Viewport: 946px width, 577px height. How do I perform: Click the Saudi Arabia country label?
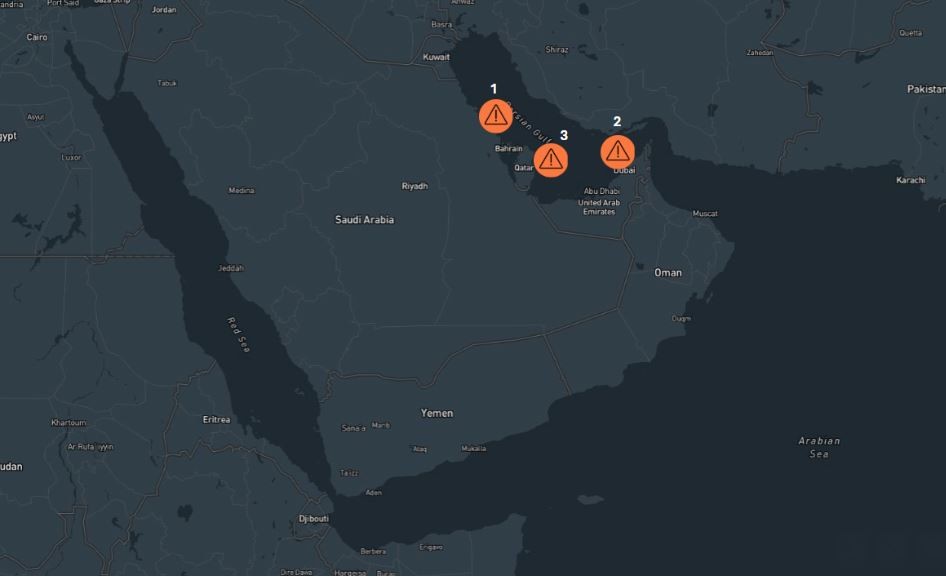tap(364, 219)
